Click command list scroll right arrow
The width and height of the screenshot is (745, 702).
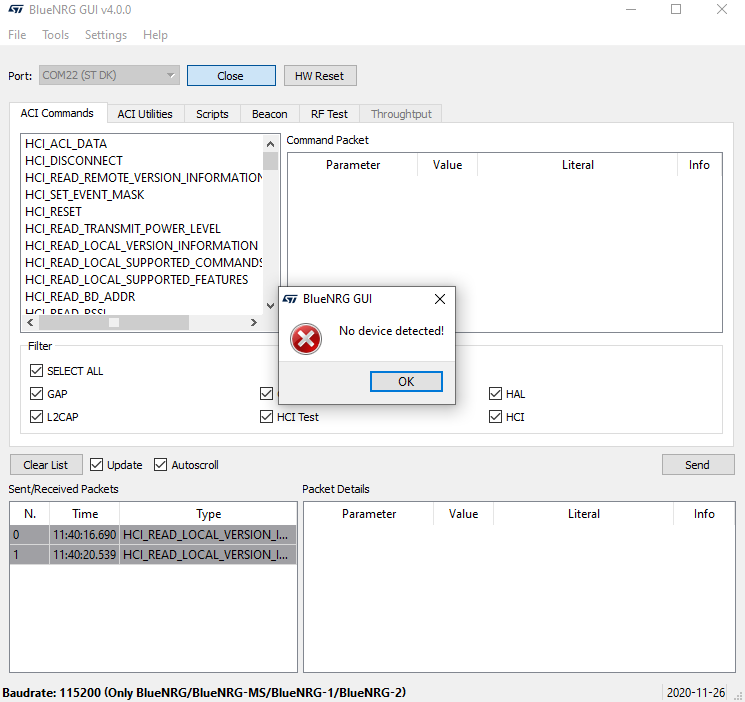tap(254, 323)
